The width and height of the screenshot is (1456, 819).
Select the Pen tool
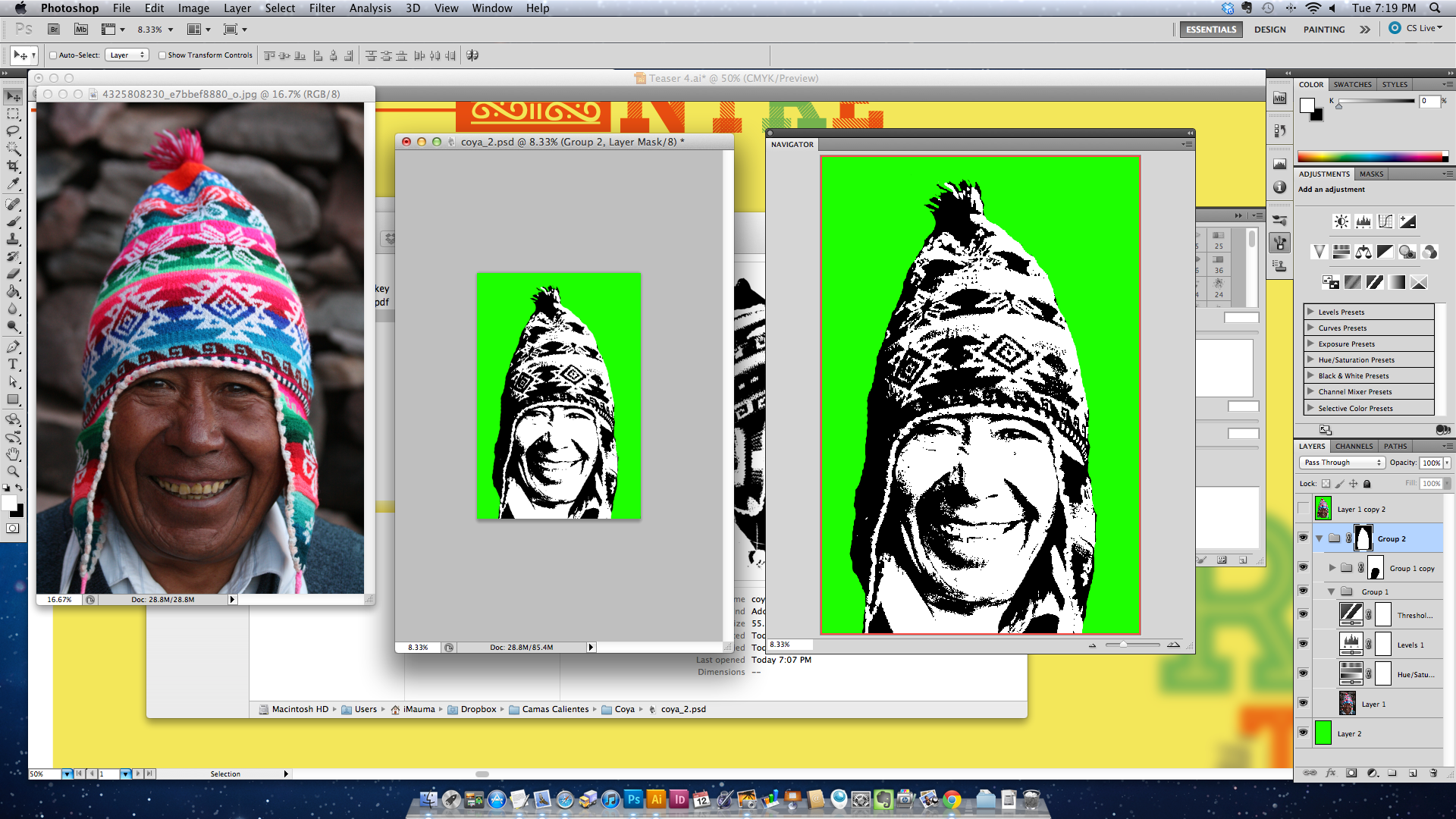13,347
